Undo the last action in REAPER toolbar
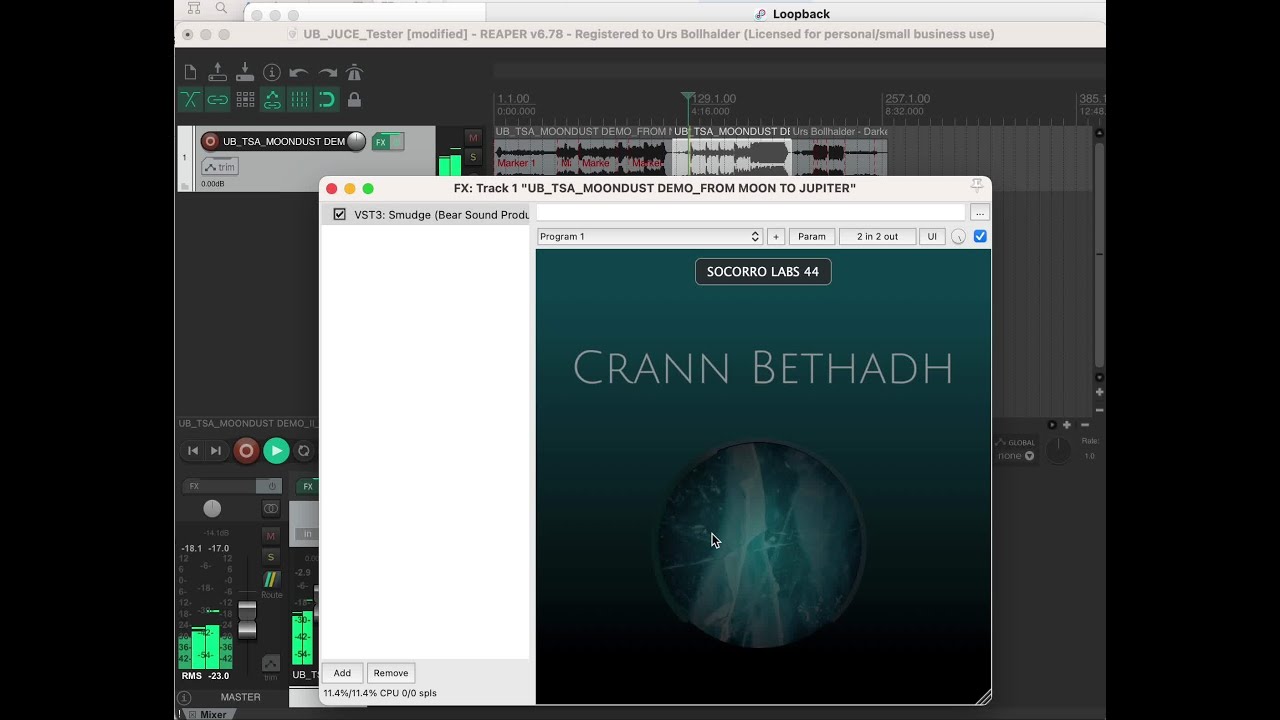The height and width of the screenshot is (720, 1280). coord(299,73)
